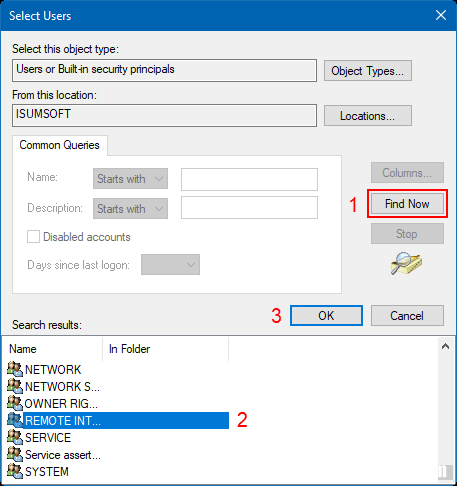Click the OWNER RIG... principal icon
This screenshot has width=457, height=486.
point(15,403)
